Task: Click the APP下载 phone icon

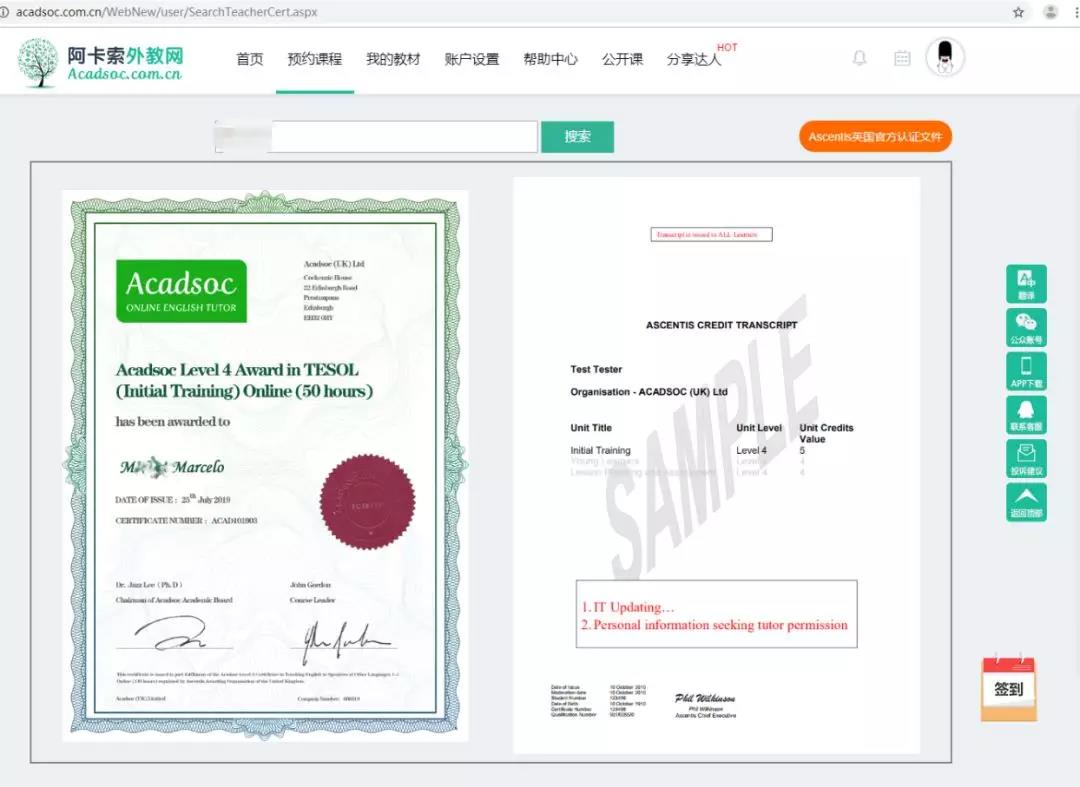Action: (1026, 371)
